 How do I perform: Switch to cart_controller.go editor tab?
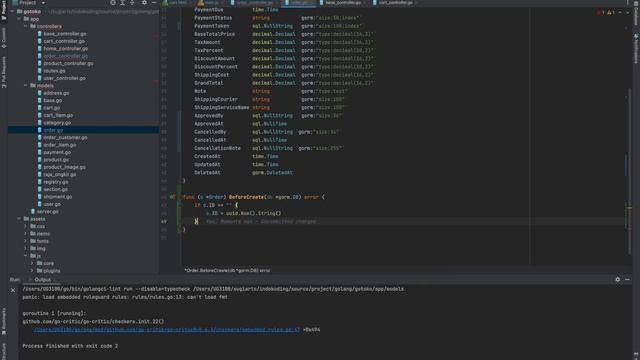coord(395,2)
